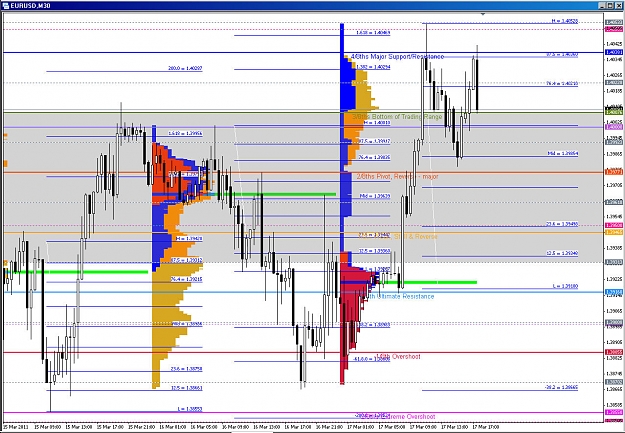Click the orange-red 2/8ths price tag on axis

[x=614, y=172]
